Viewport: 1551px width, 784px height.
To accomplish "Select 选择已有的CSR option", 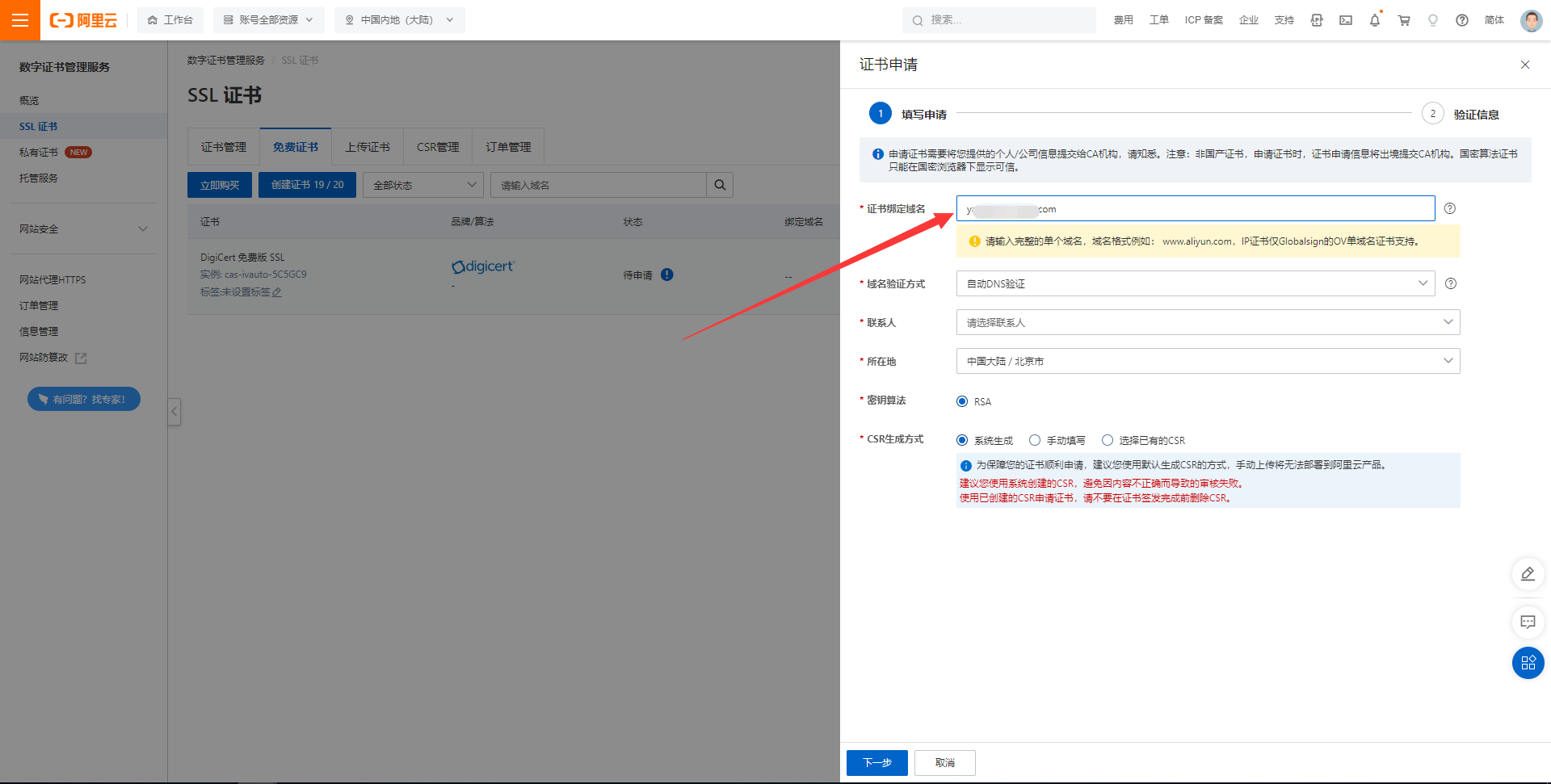I will 1108,440.
